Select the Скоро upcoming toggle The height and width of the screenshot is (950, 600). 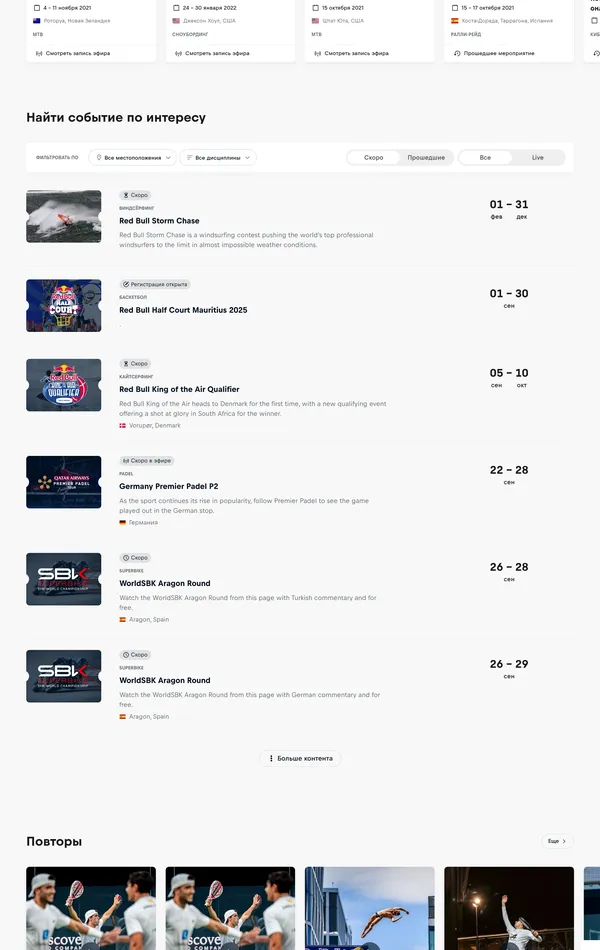click(373, 158)
